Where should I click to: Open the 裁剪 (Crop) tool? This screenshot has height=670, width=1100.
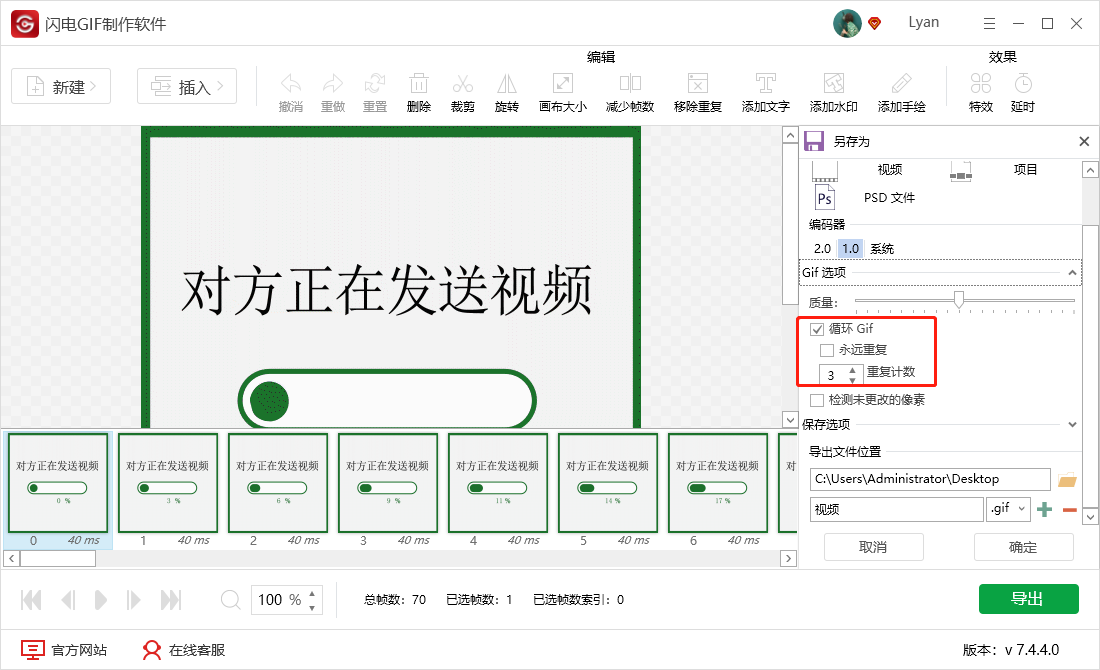(x=462, y=91)
